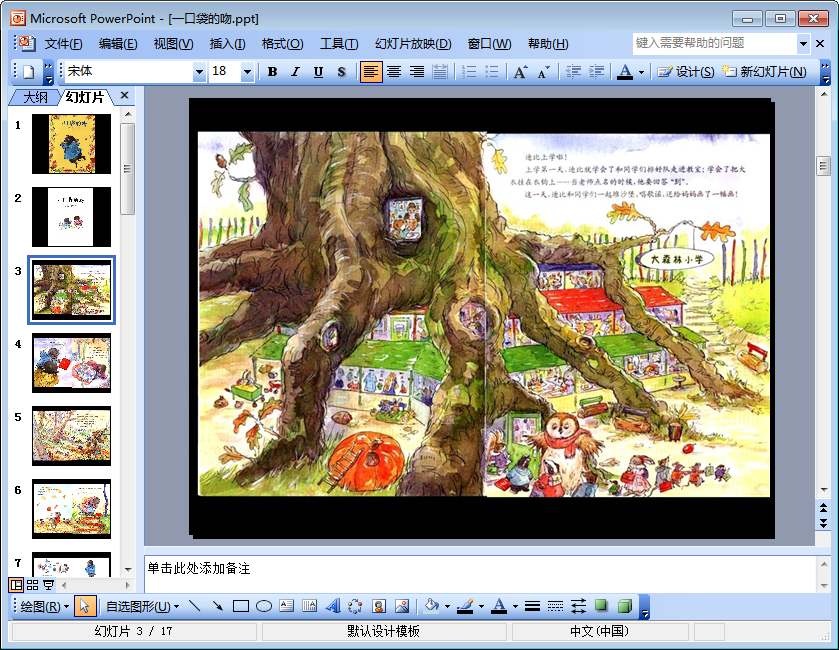The height and width of the screenshot is (650, 839).
Task: Open the 文件 menu
Action: [x=63, y=44]
